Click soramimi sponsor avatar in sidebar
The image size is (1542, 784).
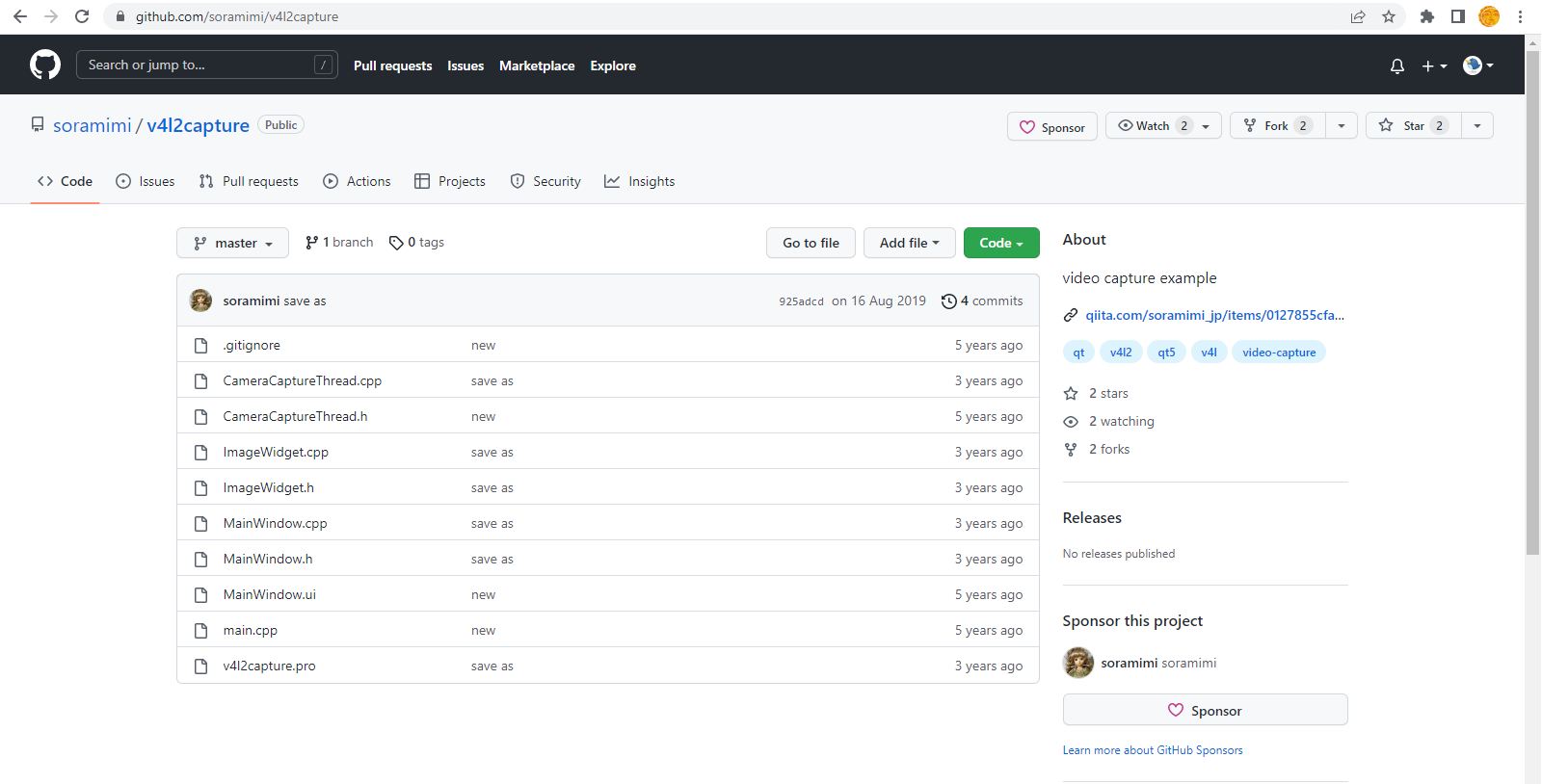[1078, 663]
